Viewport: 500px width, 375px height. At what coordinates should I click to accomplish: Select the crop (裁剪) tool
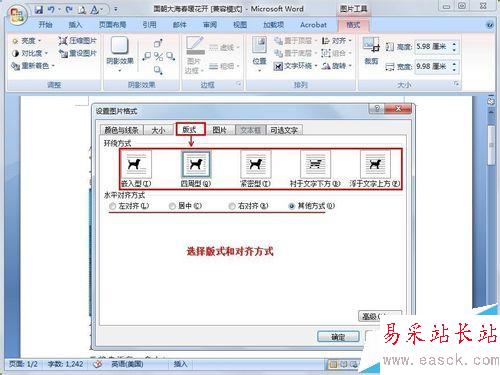pyautogui.click(x=371, y=51)
